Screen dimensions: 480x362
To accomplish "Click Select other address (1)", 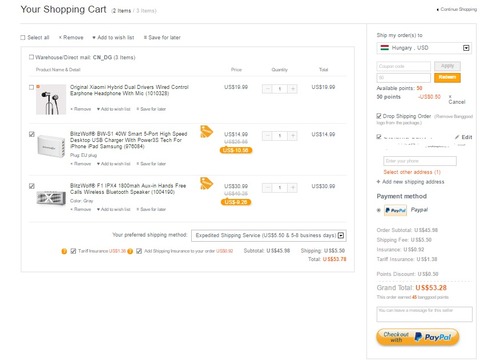I will click(412, 172).
